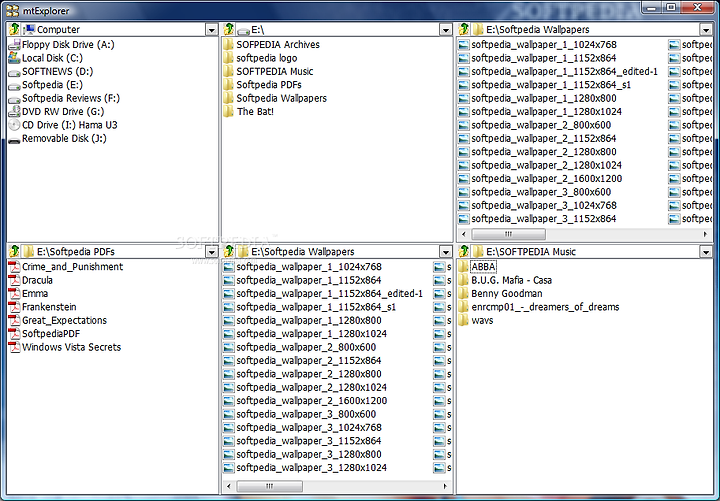720x501 pixels.
Task: Go up from the top E:\Softpedia Wallpapers pane
Action: (x=464, y=29)
